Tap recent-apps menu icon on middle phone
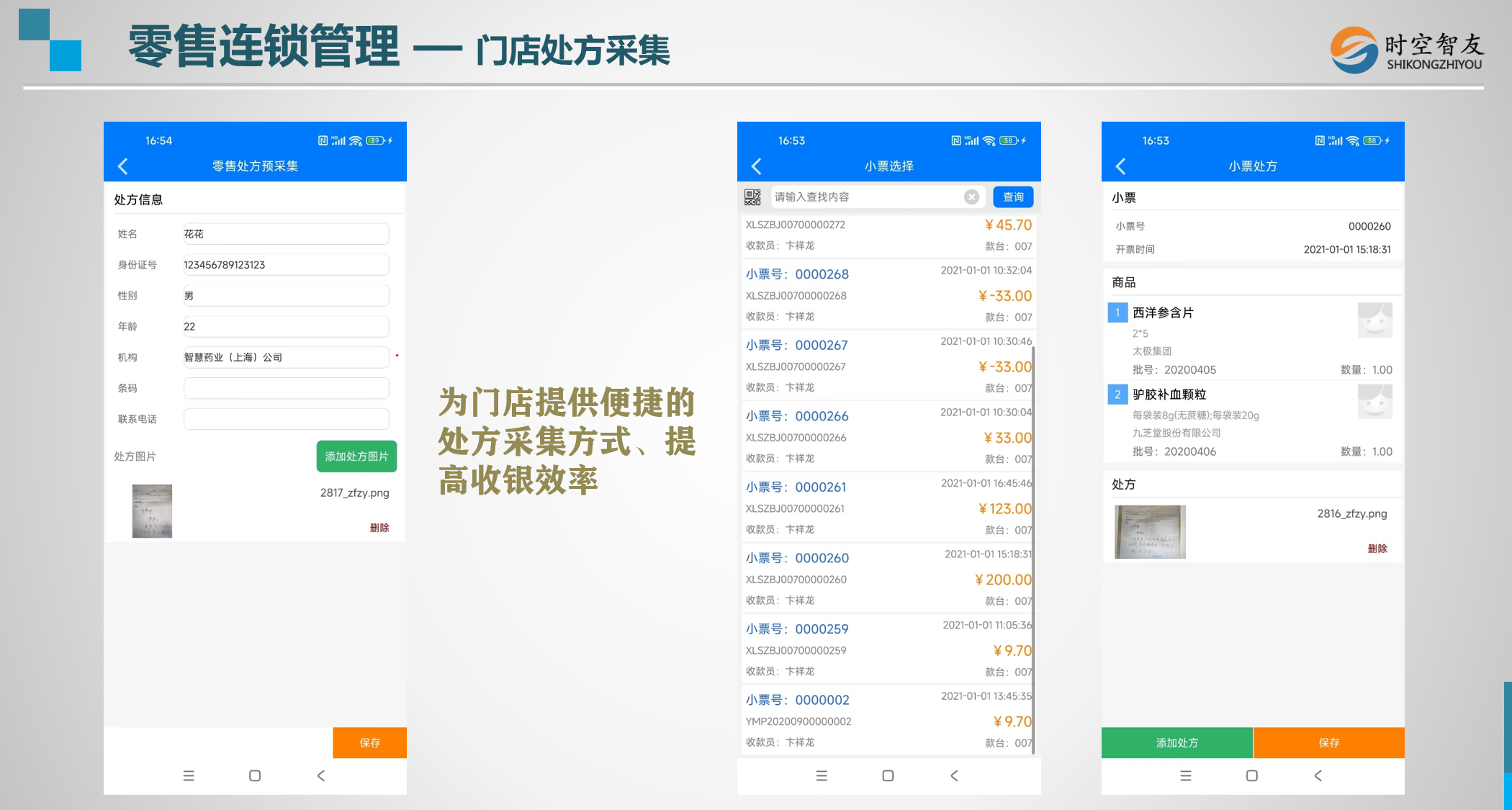The width and height of the screenshot is (1512, 810). pos(822,775)
